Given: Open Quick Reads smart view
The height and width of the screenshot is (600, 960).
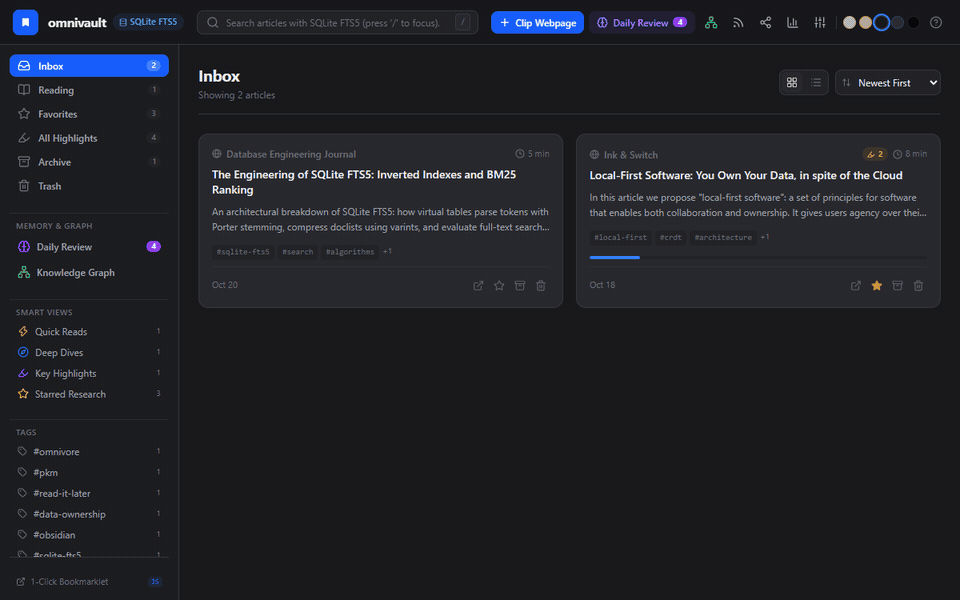Looking at the screenshot, I should tap(89, 331).
